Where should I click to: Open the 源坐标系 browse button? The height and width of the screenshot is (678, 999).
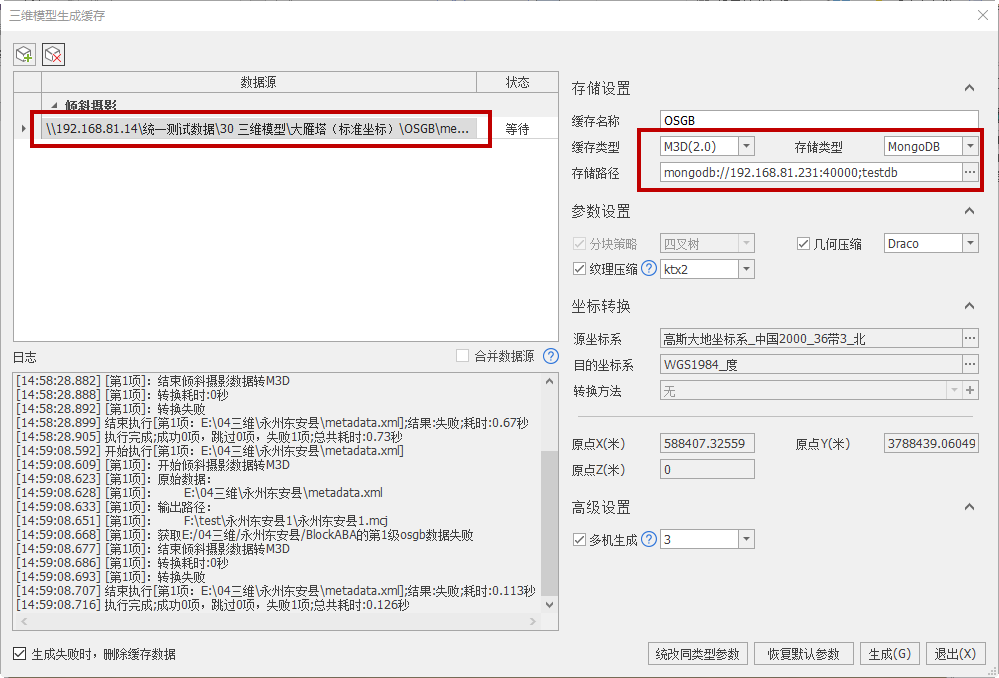click(x=969, y=338)
